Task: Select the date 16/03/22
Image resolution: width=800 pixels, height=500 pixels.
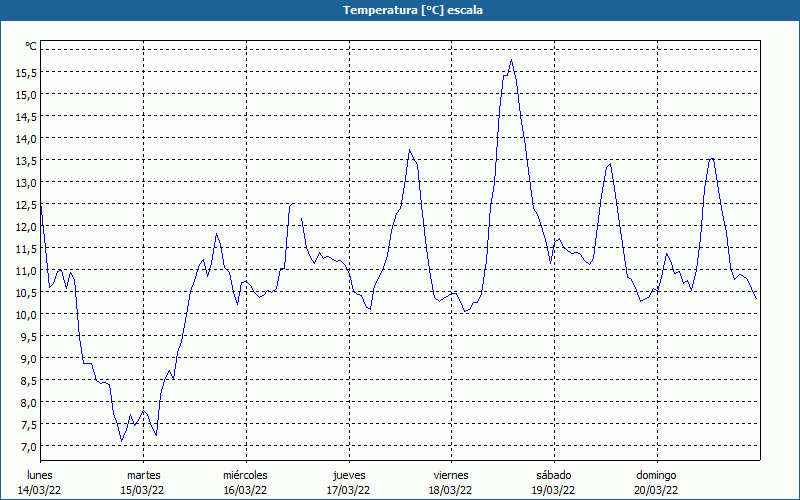Action: point(245,490)
